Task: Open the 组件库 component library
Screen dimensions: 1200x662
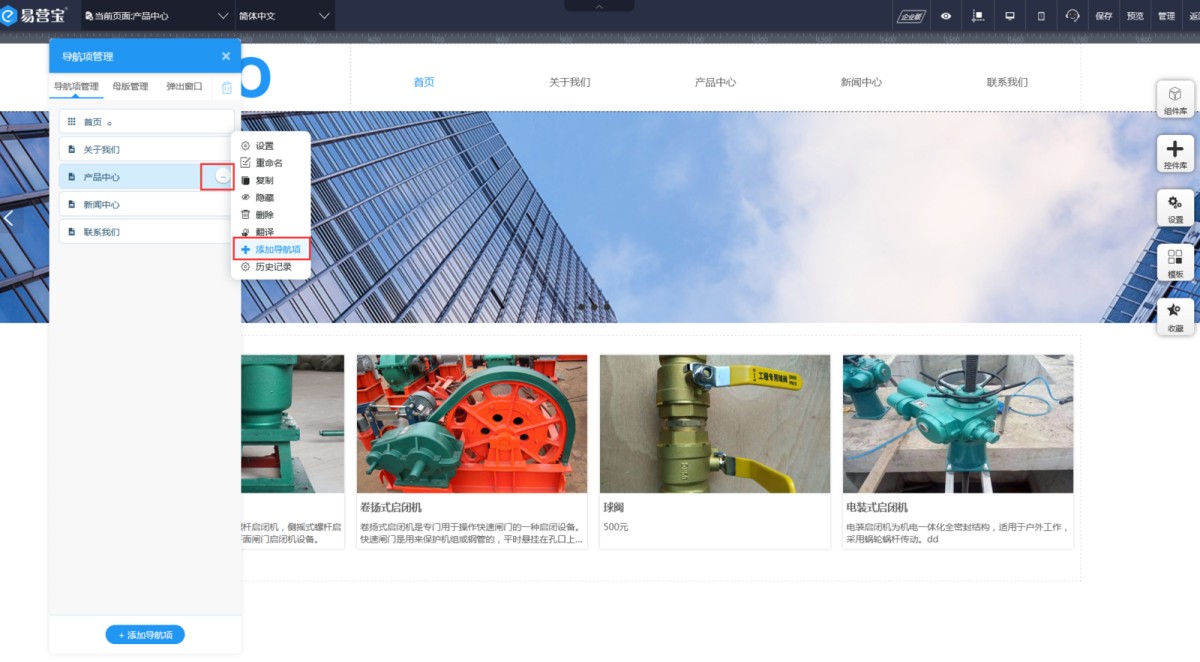Action: [1174, 100]
